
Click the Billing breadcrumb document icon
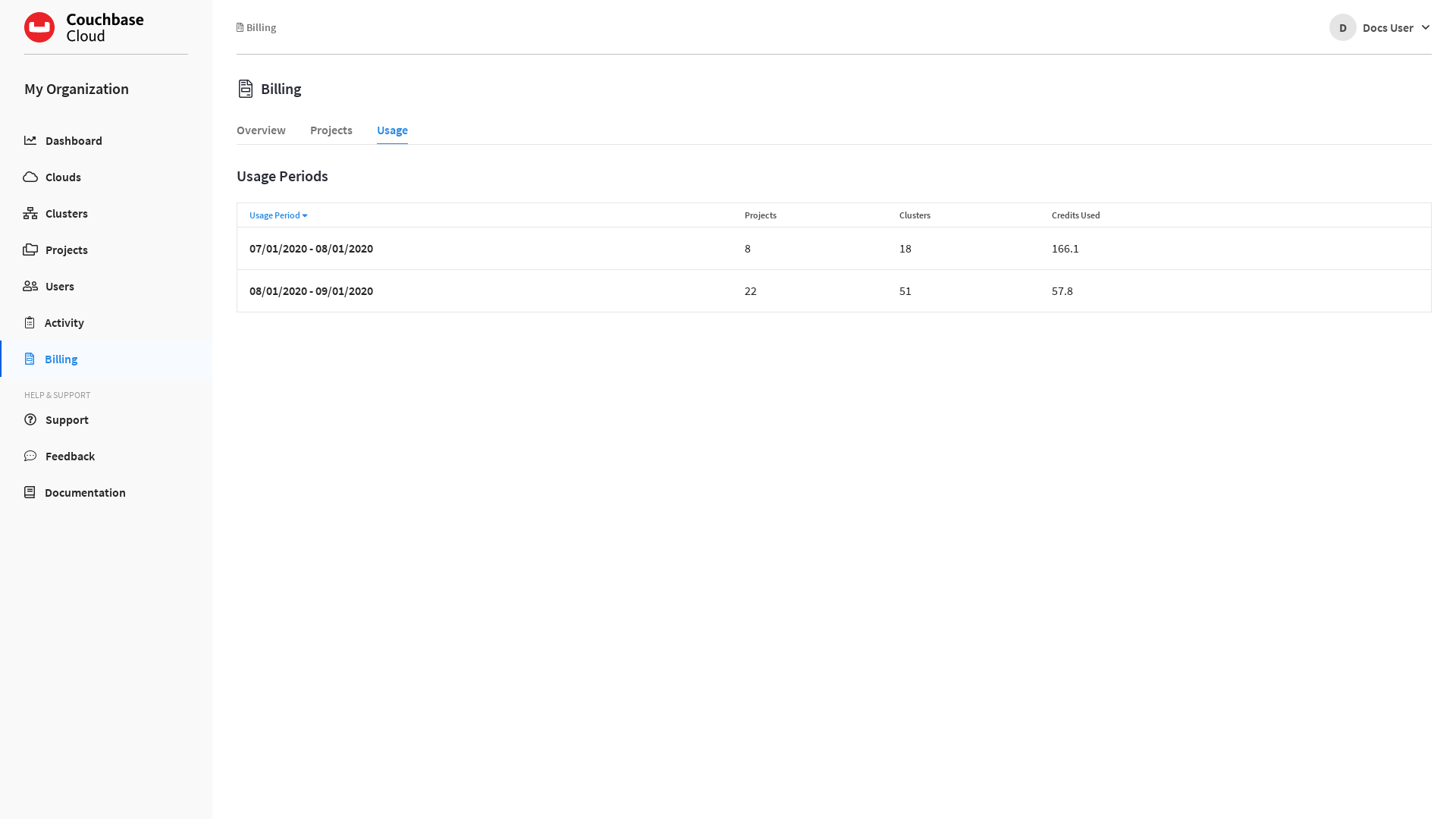tap(240, 27)
